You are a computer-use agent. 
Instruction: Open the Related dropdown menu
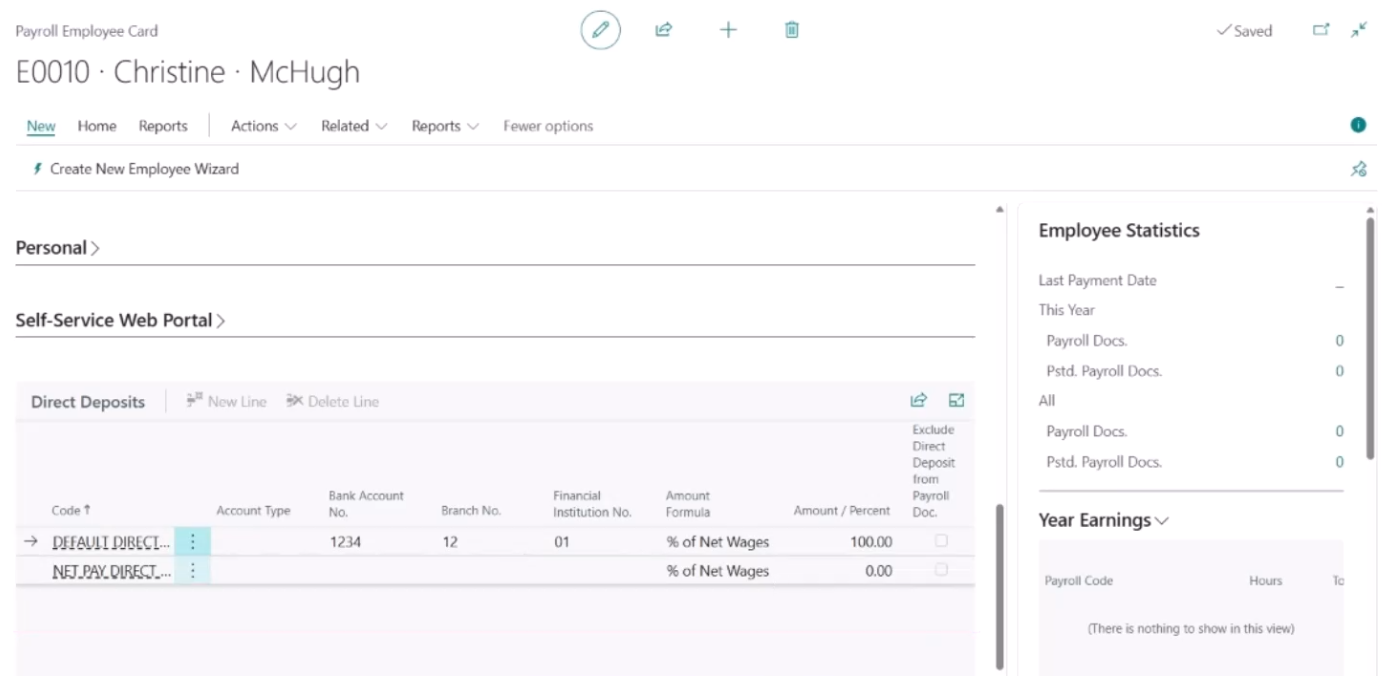coord(354,126)
